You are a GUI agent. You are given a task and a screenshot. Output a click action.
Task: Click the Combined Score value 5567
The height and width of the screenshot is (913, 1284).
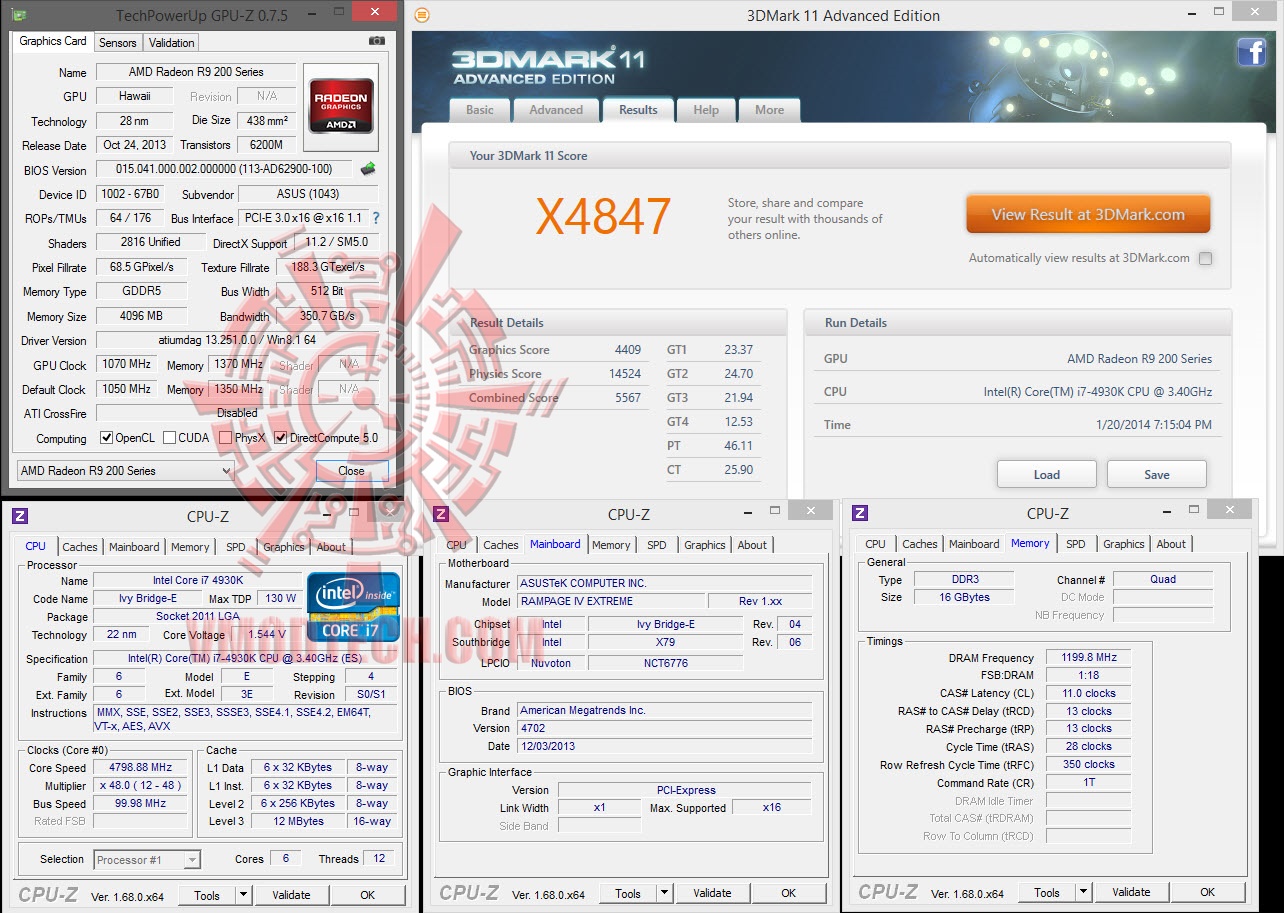pyautogui.click(x=628, y=398)
